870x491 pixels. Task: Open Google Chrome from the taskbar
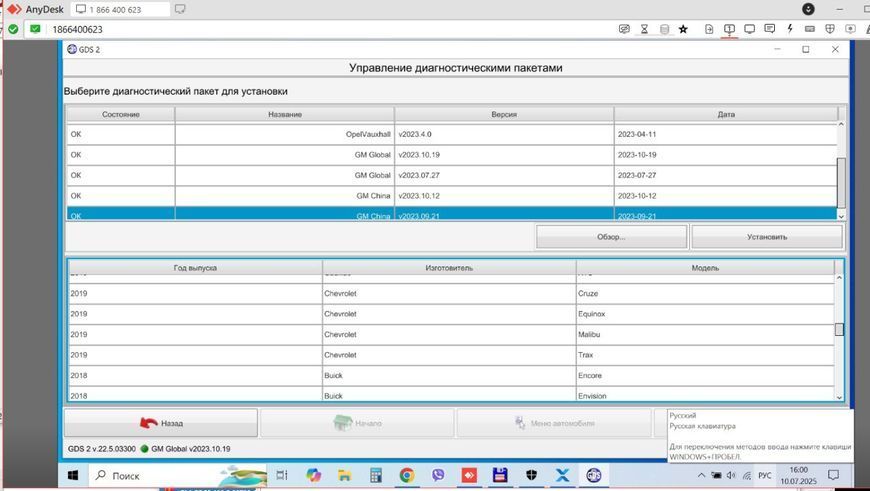[x=407, y=475]
